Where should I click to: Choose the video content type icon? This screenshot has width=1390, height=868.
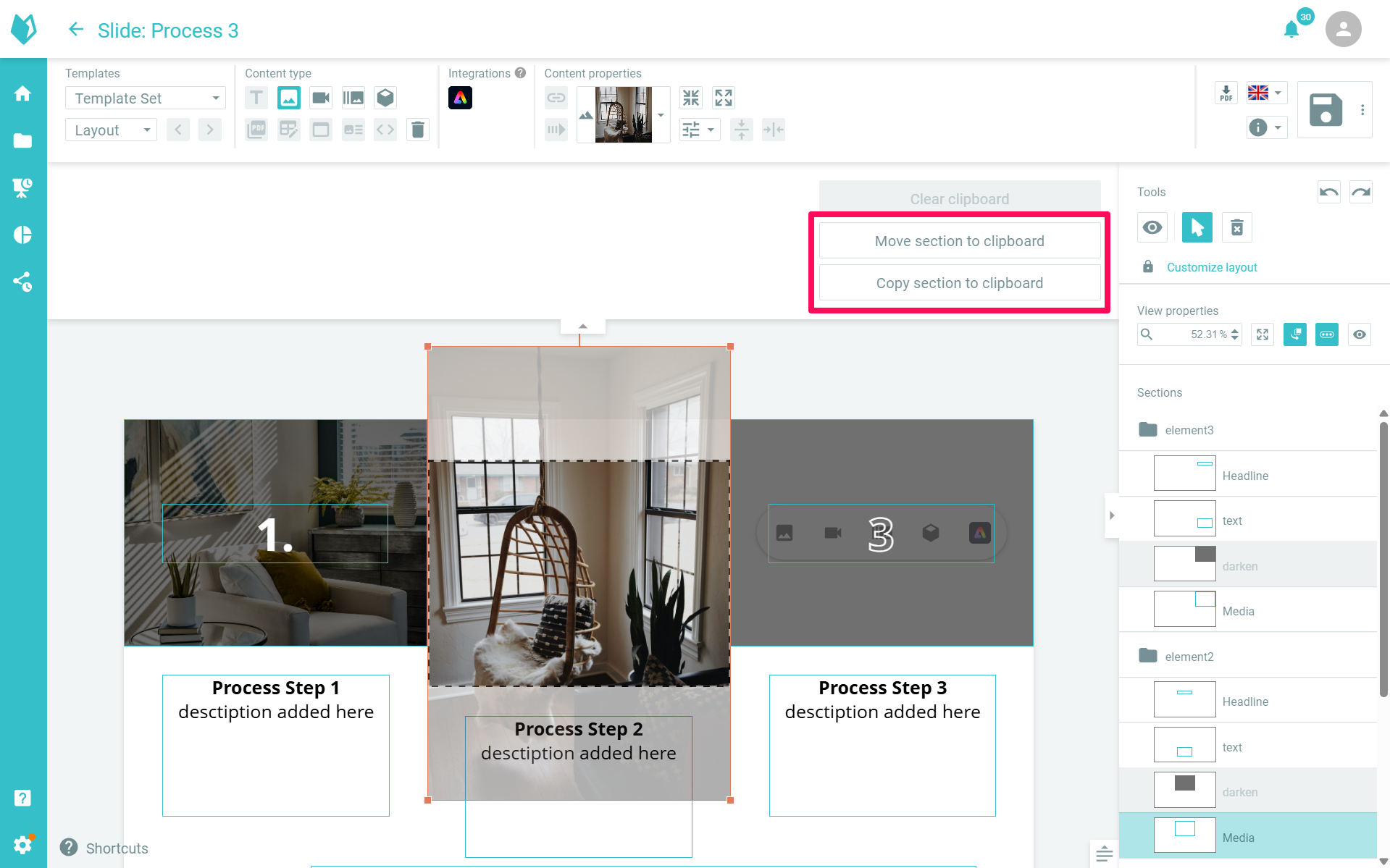[x=320, y=98]
